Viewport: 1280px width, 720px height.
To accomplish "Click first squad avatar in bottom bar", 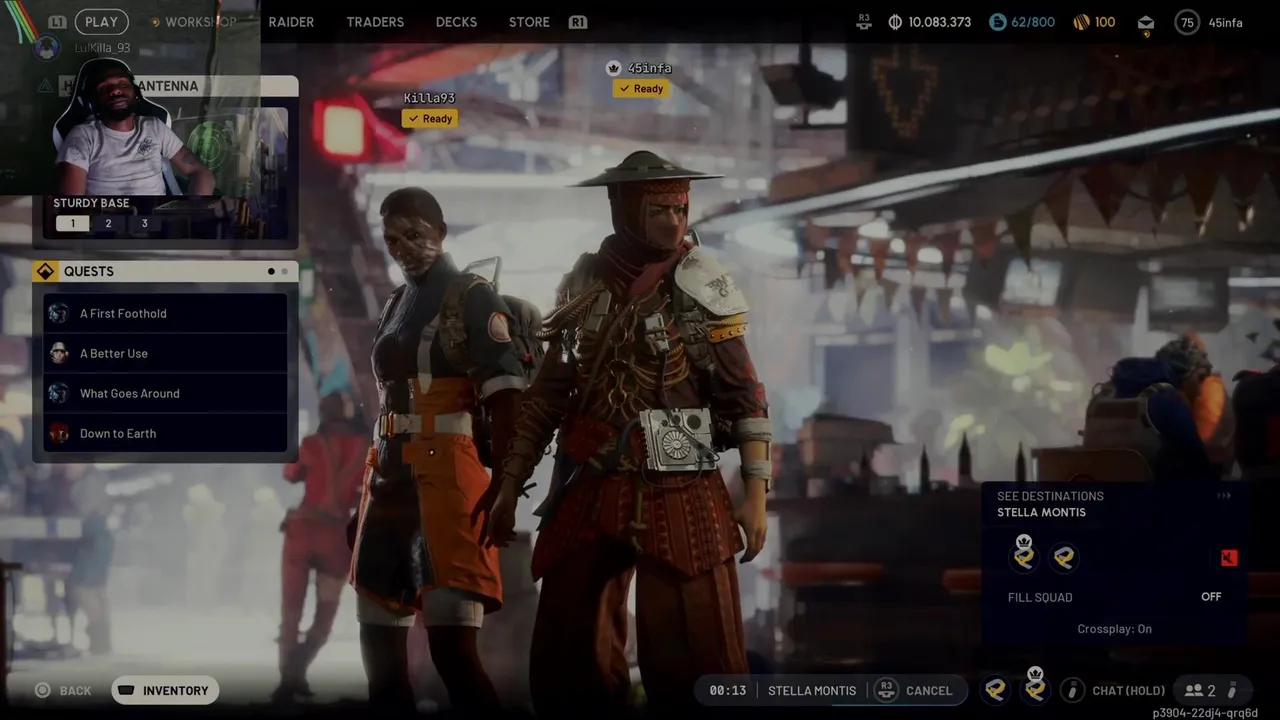I will (995, 689).
